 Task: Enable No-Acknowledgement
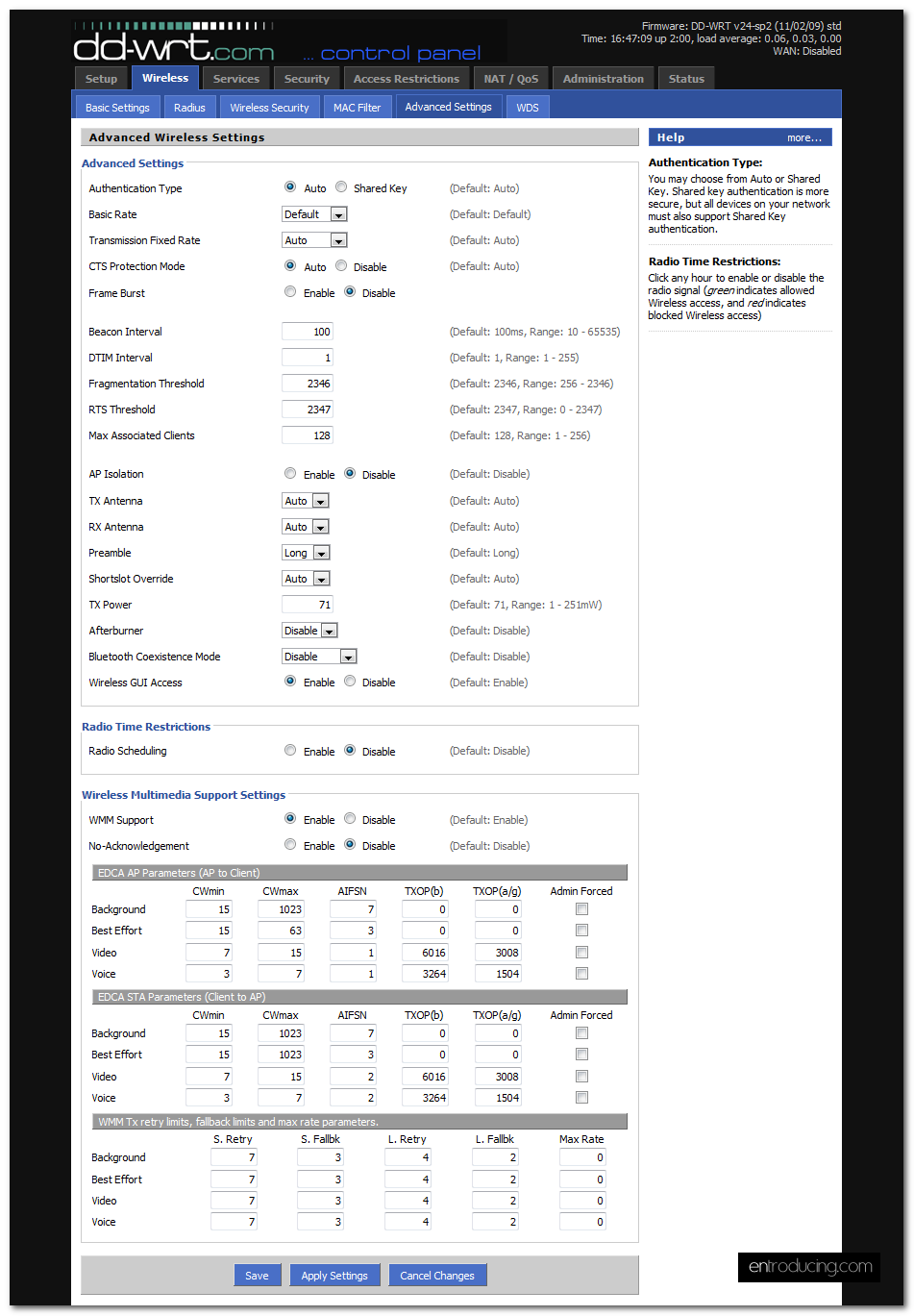(290, 845)
